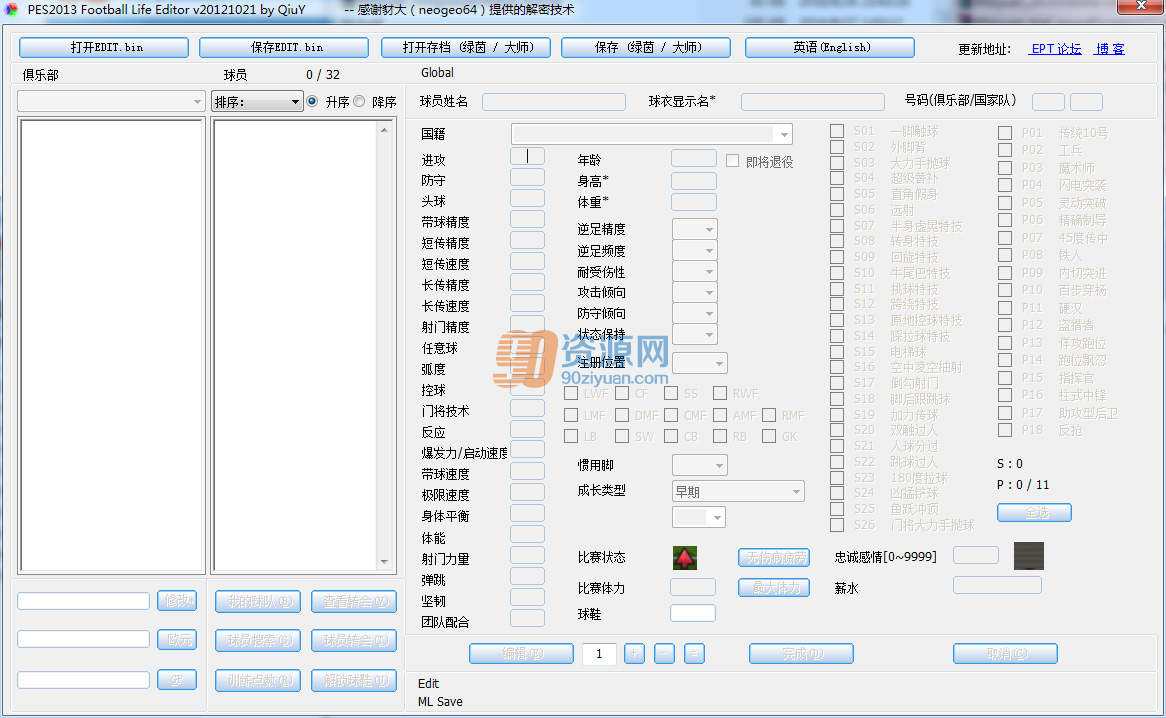Viewport: 1166px width, 718px height.
Task: Enable skill S26 门将大力手抛球
Action: [837, 525]
